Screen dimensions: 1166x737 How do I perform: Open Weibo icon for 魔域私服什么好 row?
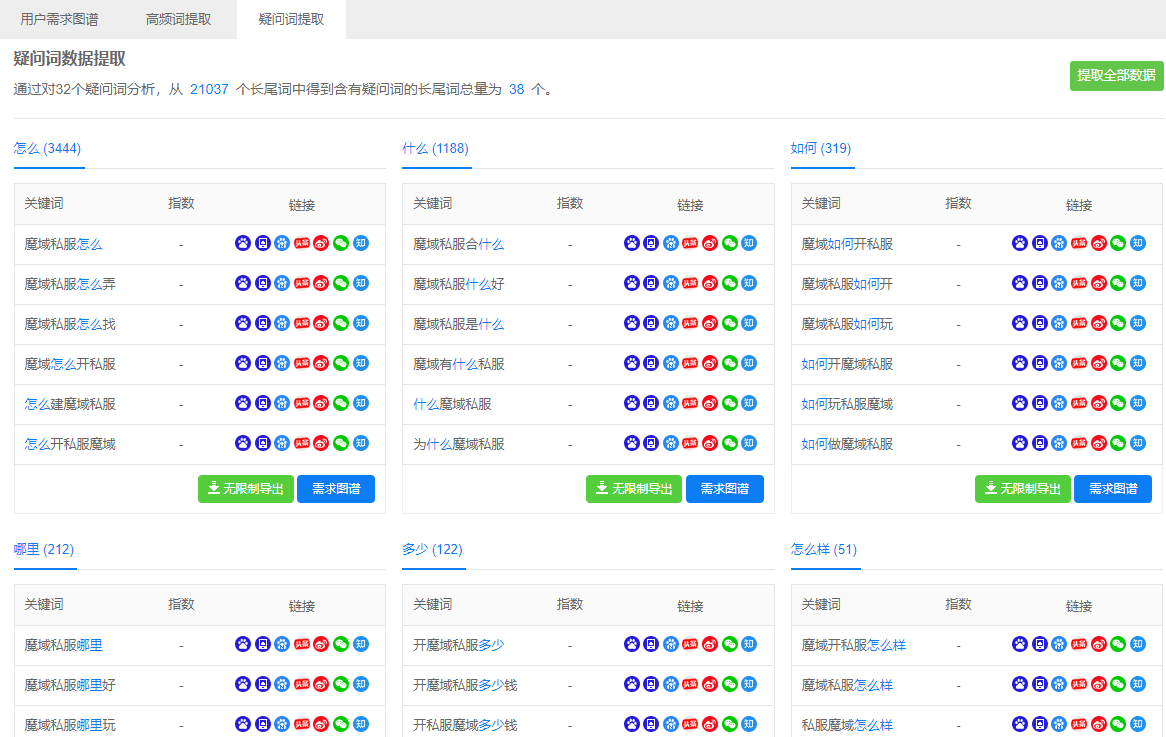(710, 283)
